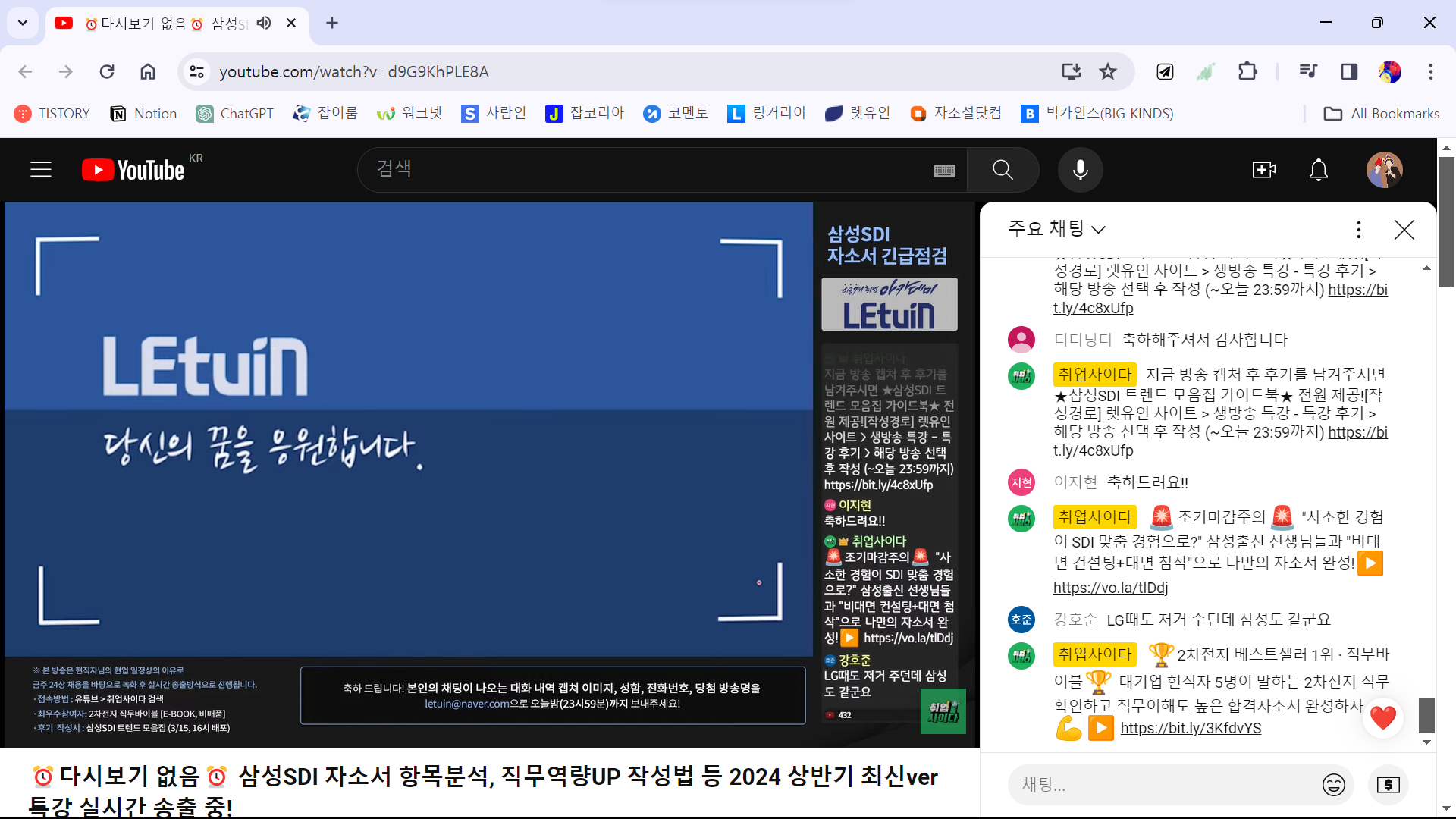The height and width of the screenshot is (819, 1456).
Task: Start voice search with microphone icon
Action: (1080, 170)
